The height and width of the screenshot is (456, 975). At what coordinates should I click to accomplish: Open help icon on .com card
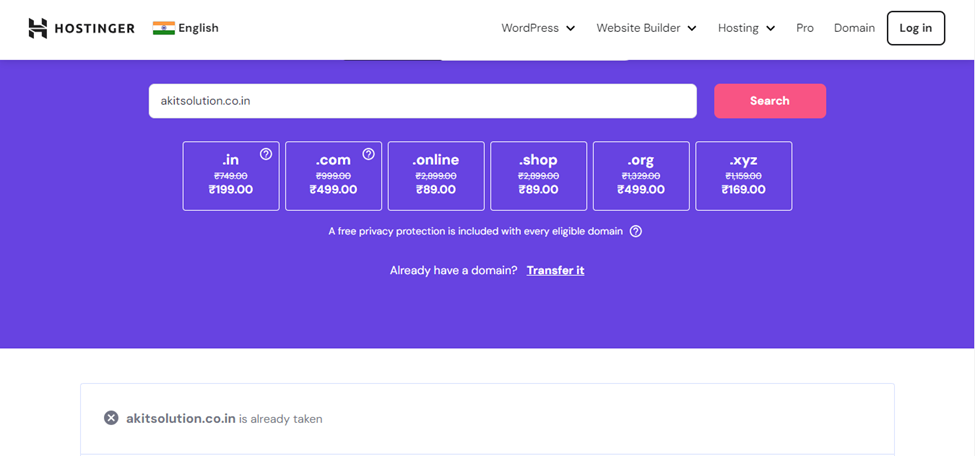click(369, 154)
